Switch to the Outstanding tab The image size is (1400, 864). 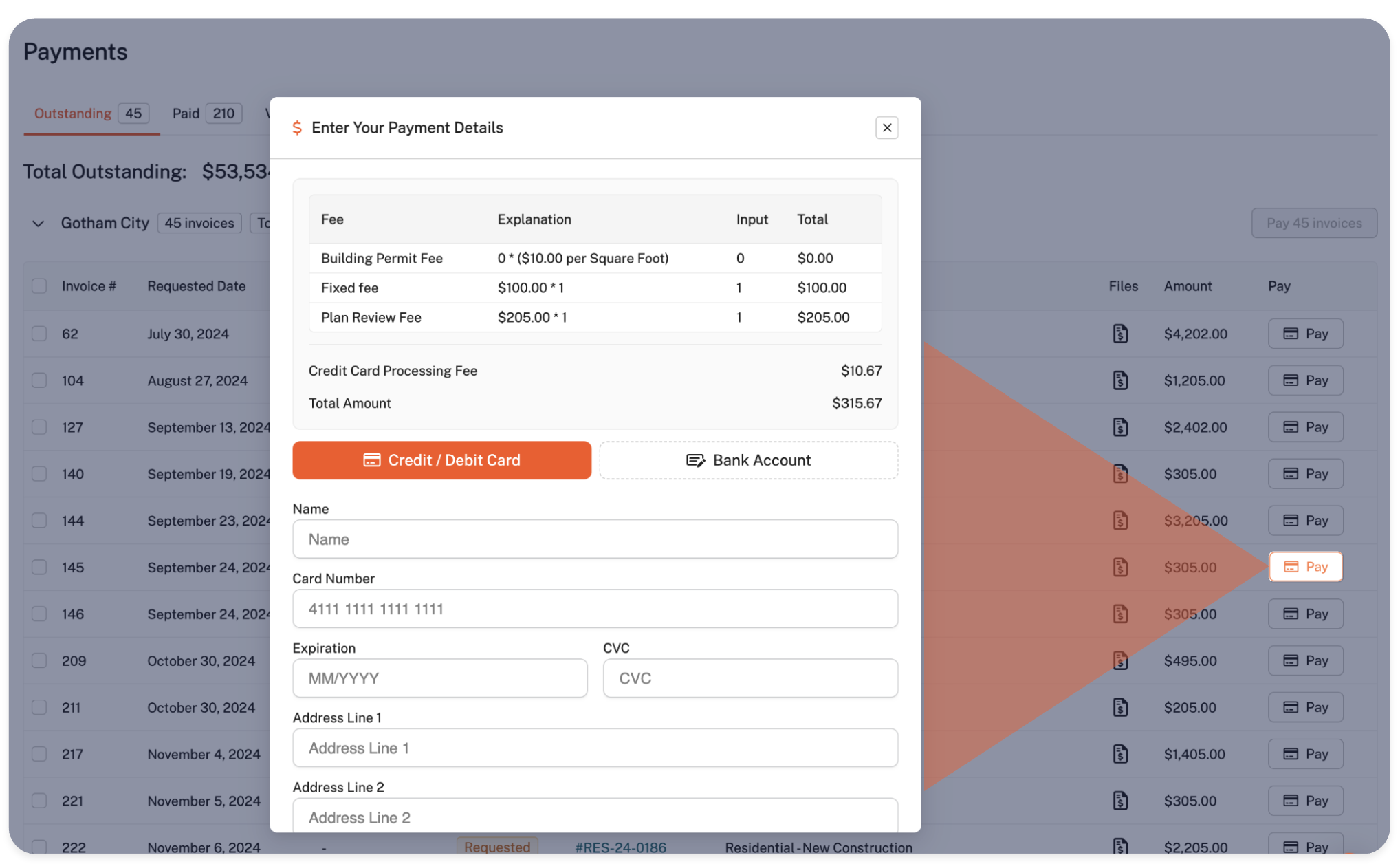coord(73,114)
